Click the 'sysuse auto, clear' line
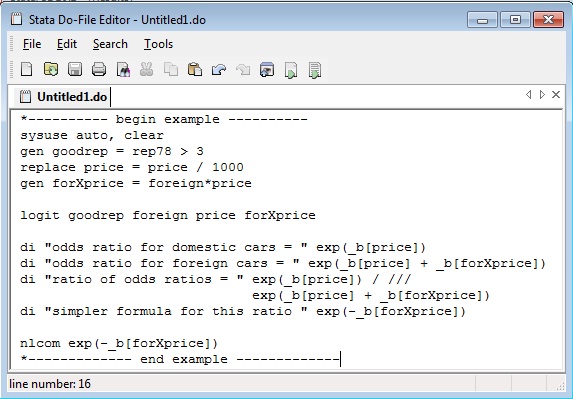Viewport: 573px width, 399px height. click(x=92, y=136)
